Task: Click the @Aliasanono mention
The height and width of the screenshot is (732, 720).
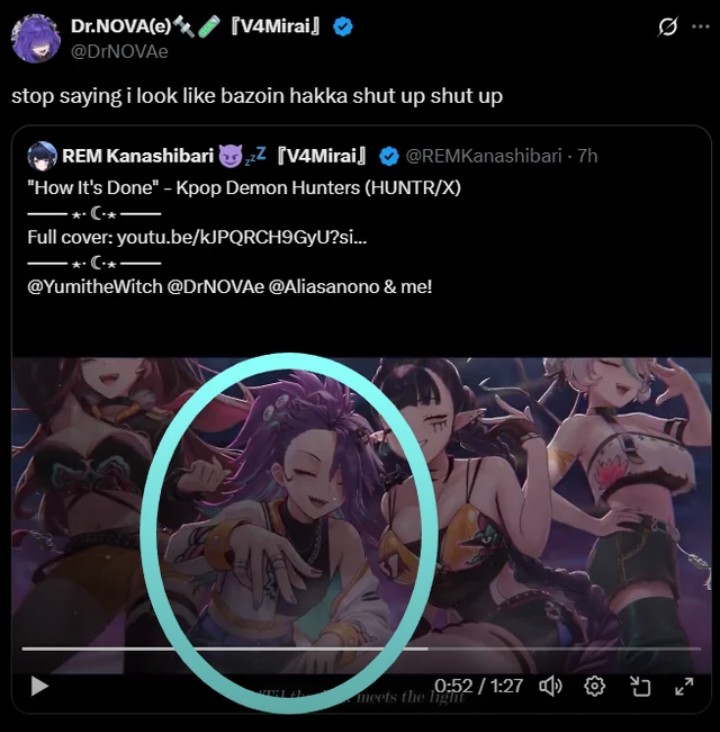Action: point(324,286)
